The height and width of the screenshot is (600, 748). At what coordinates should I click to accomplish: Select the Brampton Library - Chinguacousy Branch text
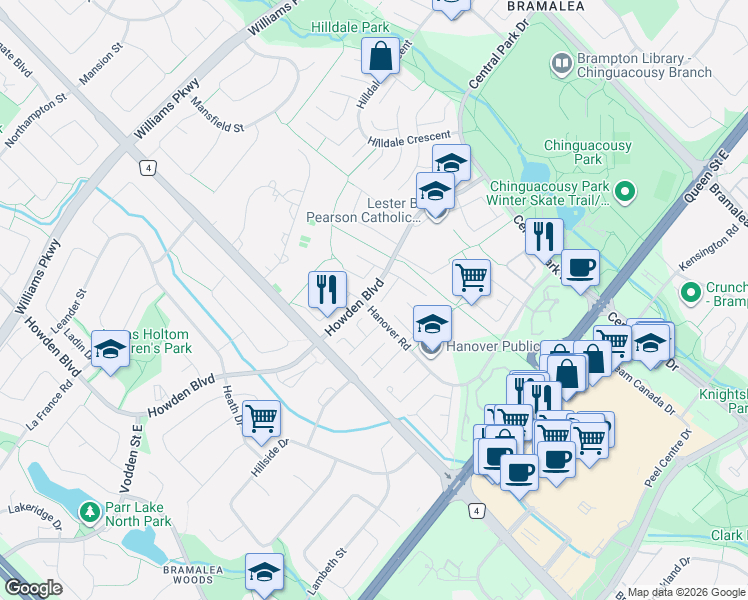(x=644, y=65)
